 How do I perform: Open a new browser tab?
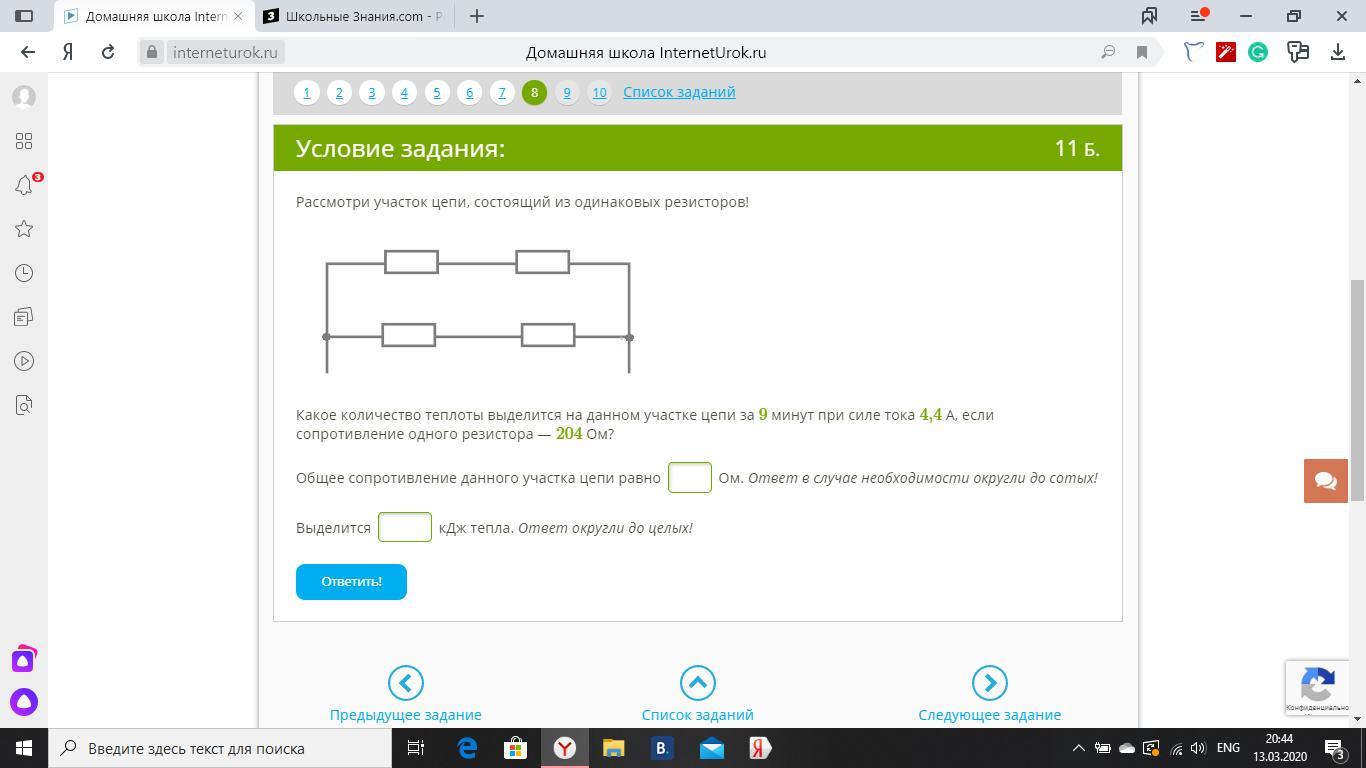pyautogui.click(x=477, y=16)
